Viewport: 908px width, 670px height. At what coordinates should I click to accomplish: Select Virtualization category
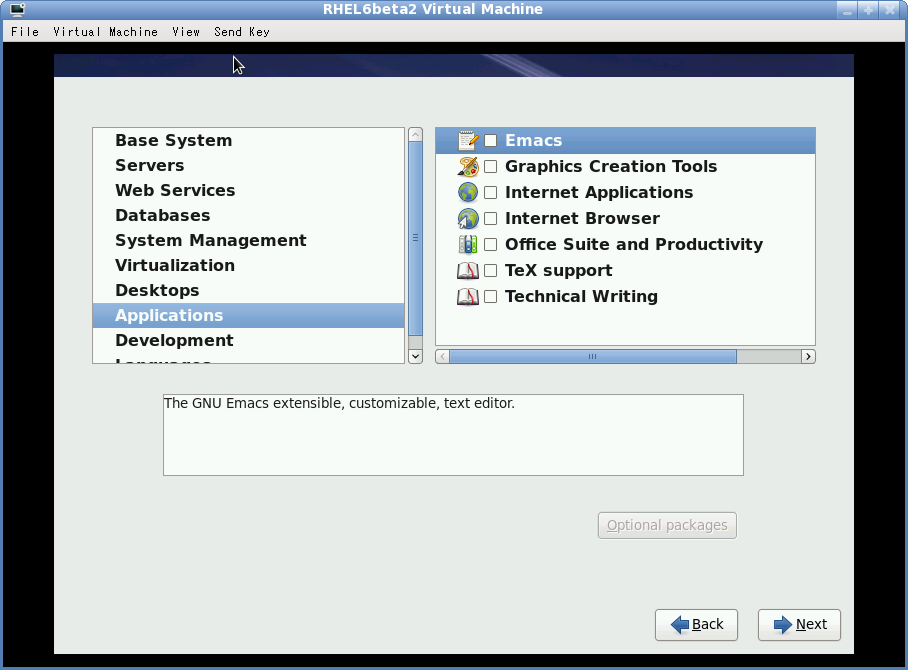point(248,265)
